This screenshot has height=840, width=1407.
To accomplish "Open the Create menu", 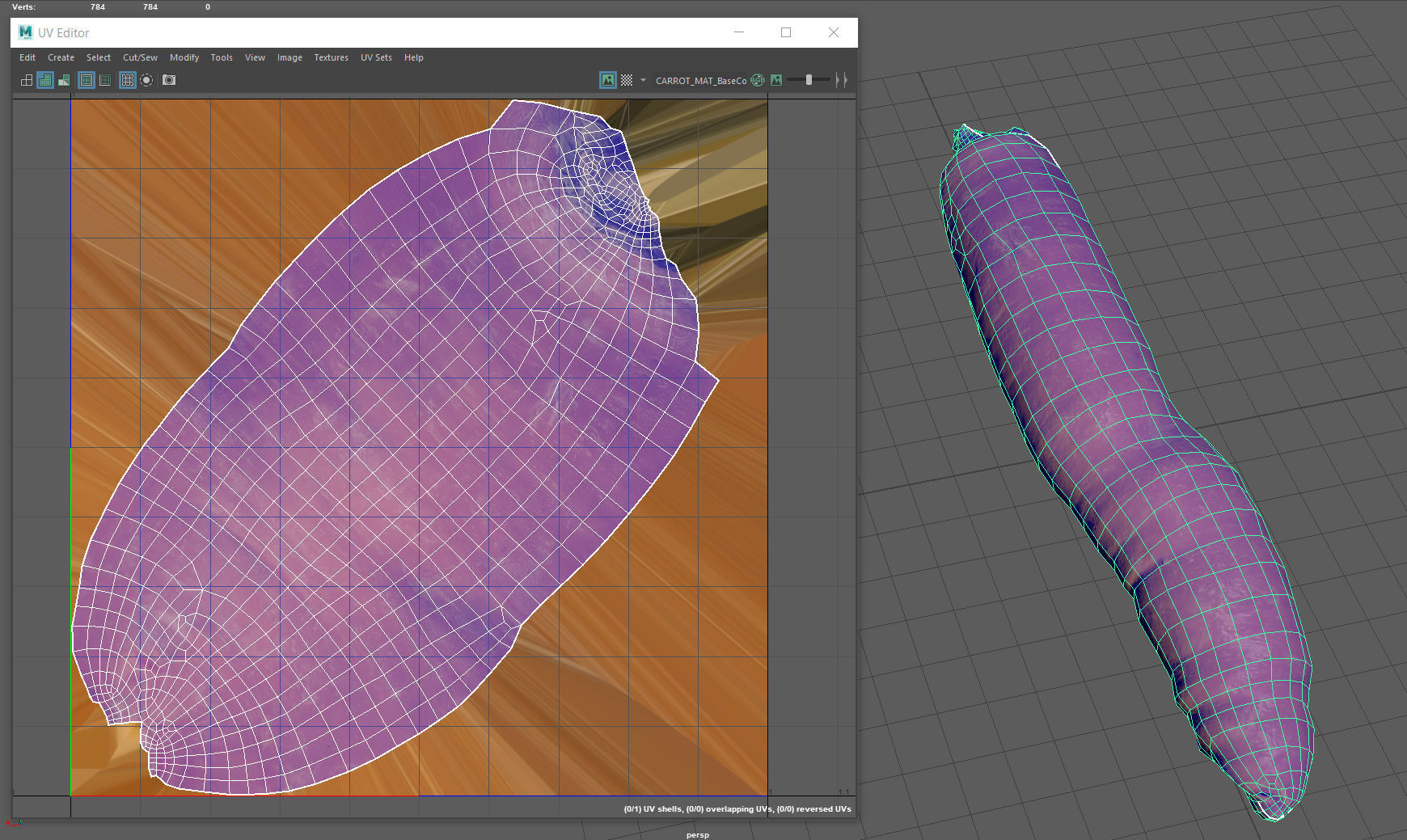I will (61, 57).
